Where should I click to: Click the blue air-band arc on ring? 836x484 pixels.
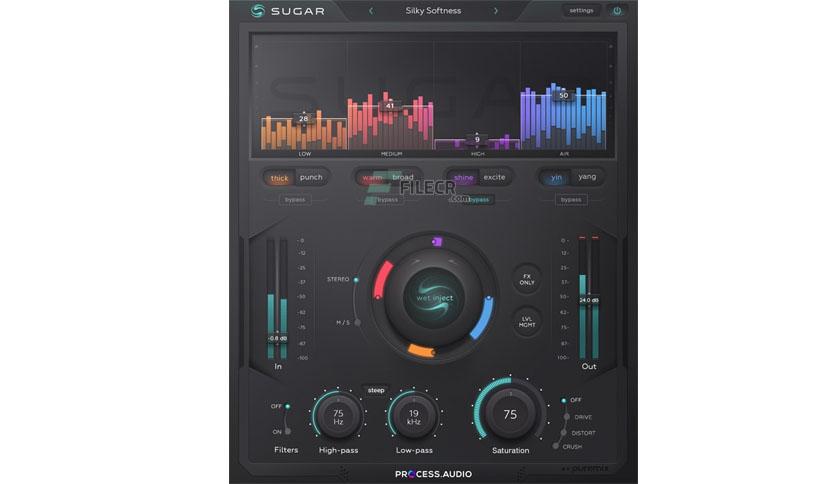point(482,318)
